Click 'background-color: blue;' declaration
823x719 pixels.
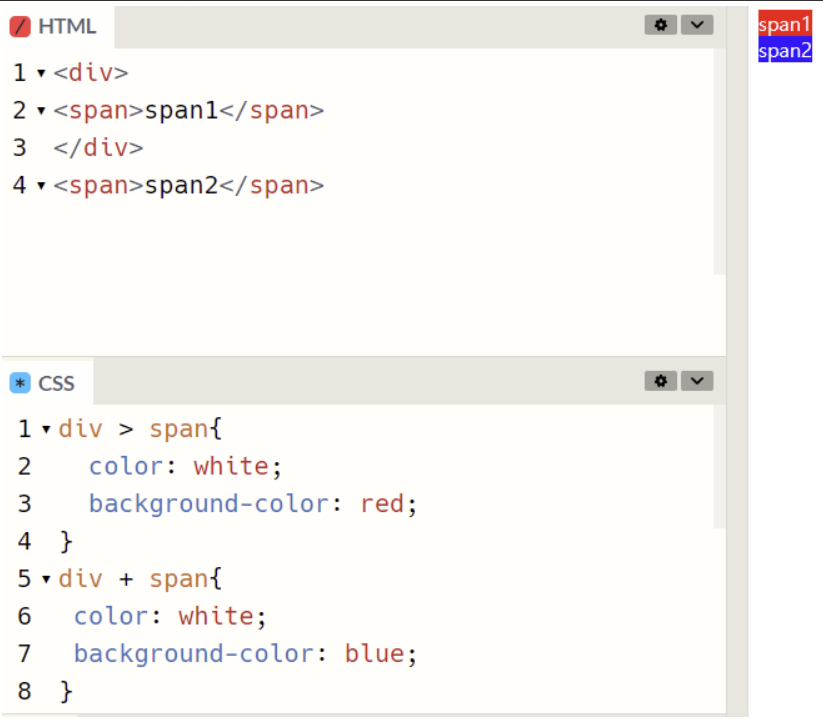click(245, 654)
